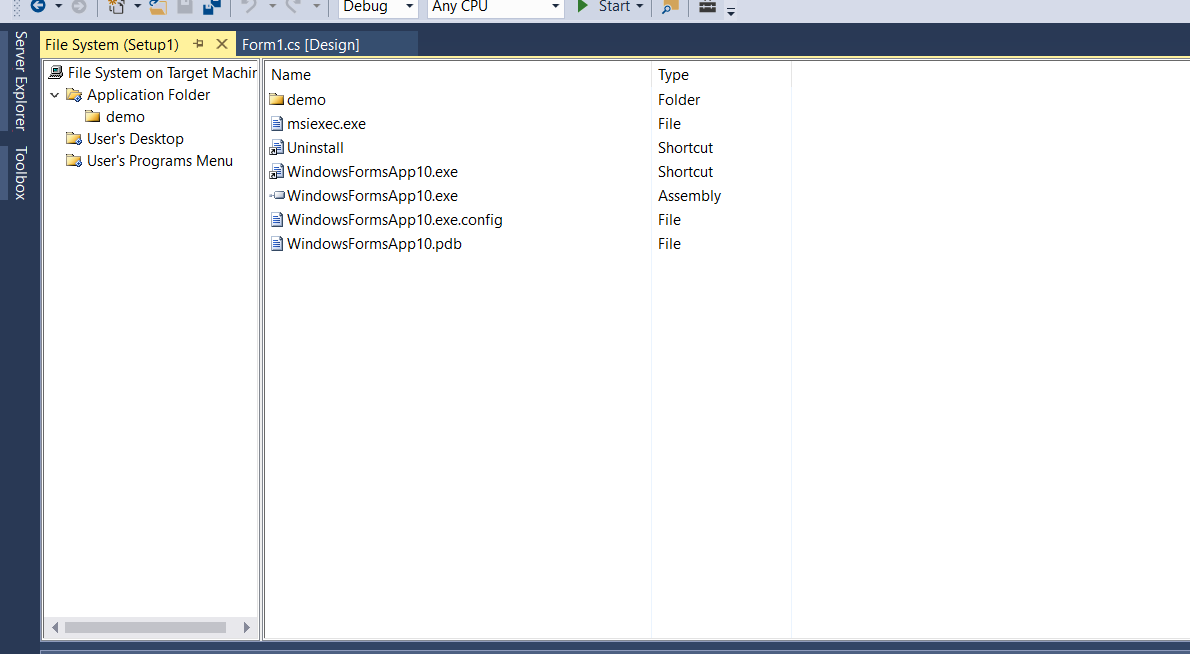Viewport: 1190px width, 654px height.
Task: Pin the File System (Setup1) tab
Action: pos(199,44)
